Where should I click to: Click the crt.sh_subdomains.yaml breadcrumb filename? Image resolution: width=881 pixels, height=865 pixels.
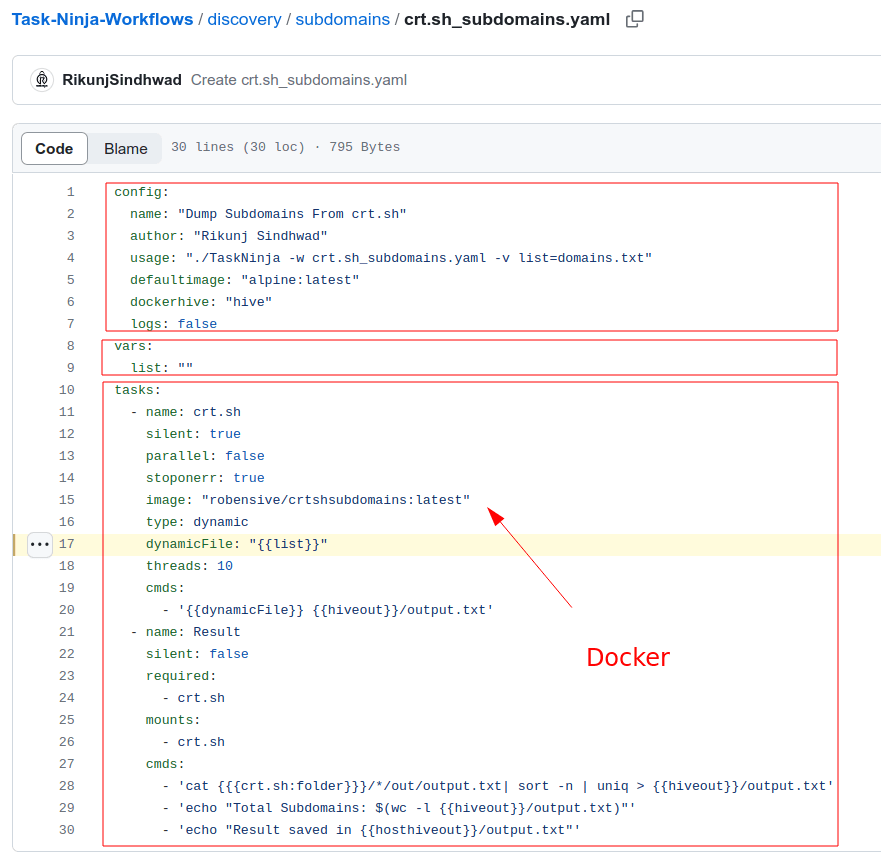coord(506,18)
